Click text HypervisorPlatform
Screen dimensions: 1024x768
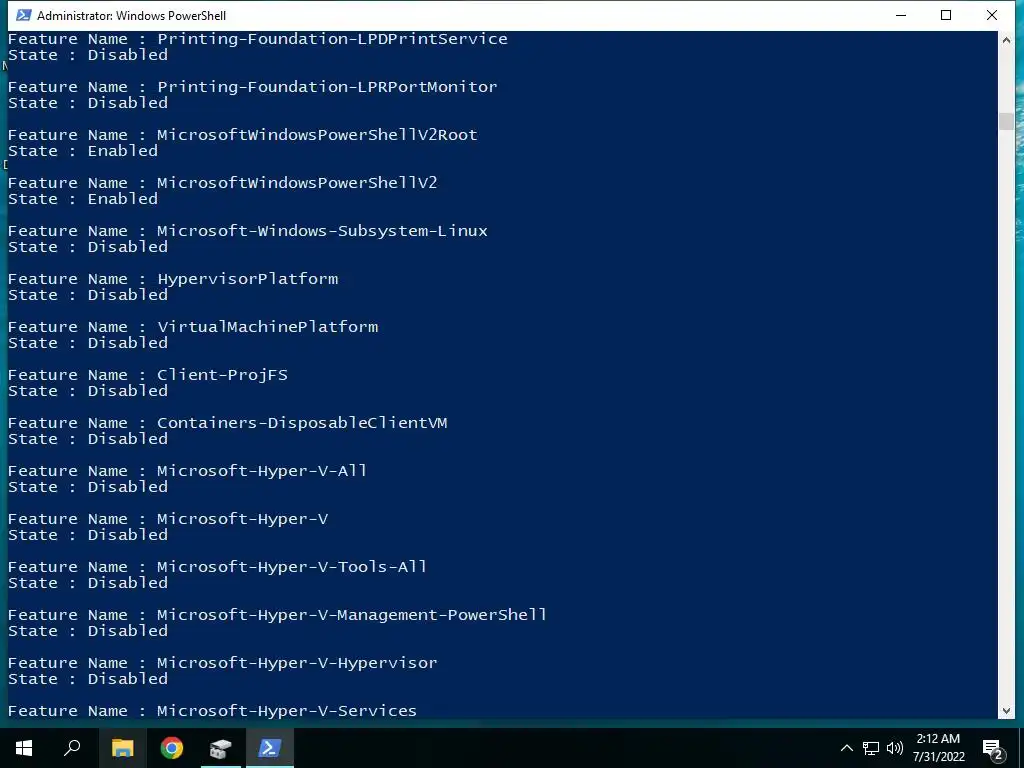[248, 280]
